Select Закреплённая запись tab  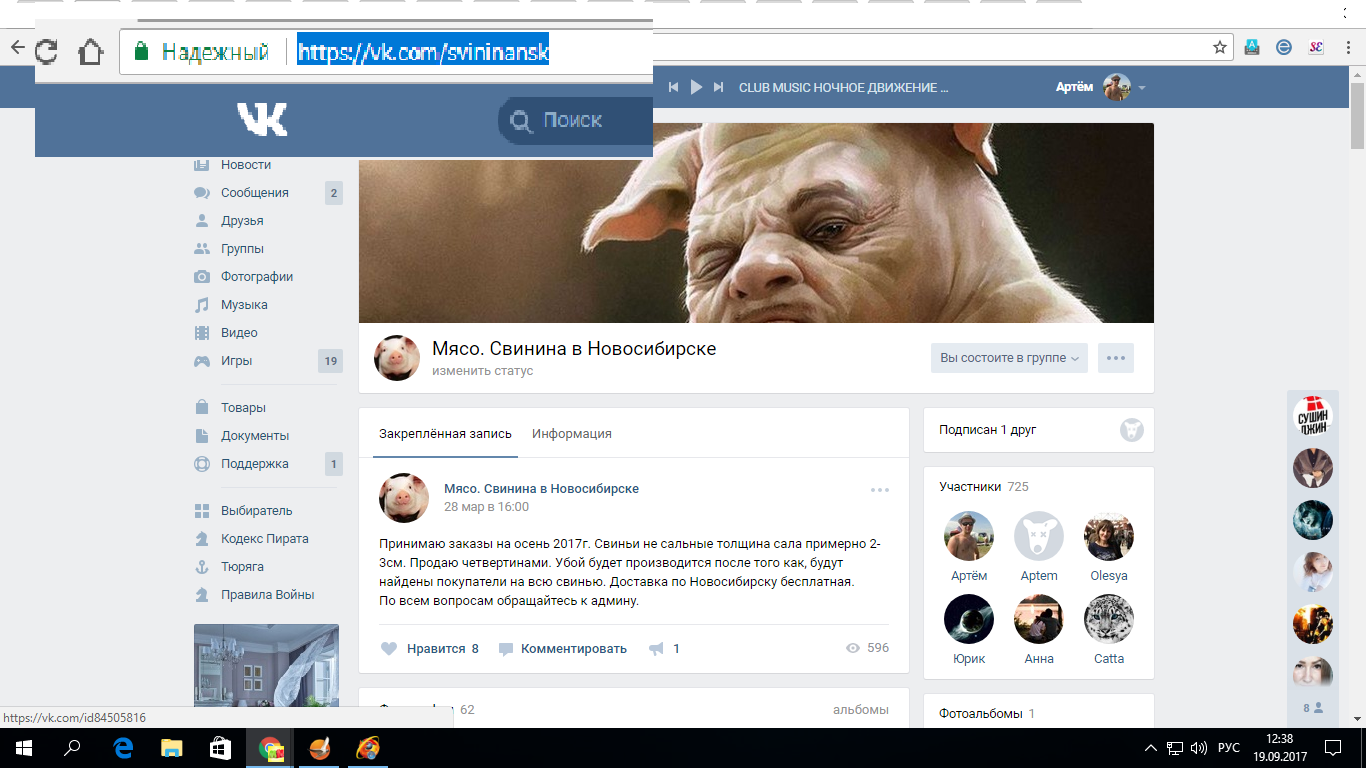pos(445,434)
